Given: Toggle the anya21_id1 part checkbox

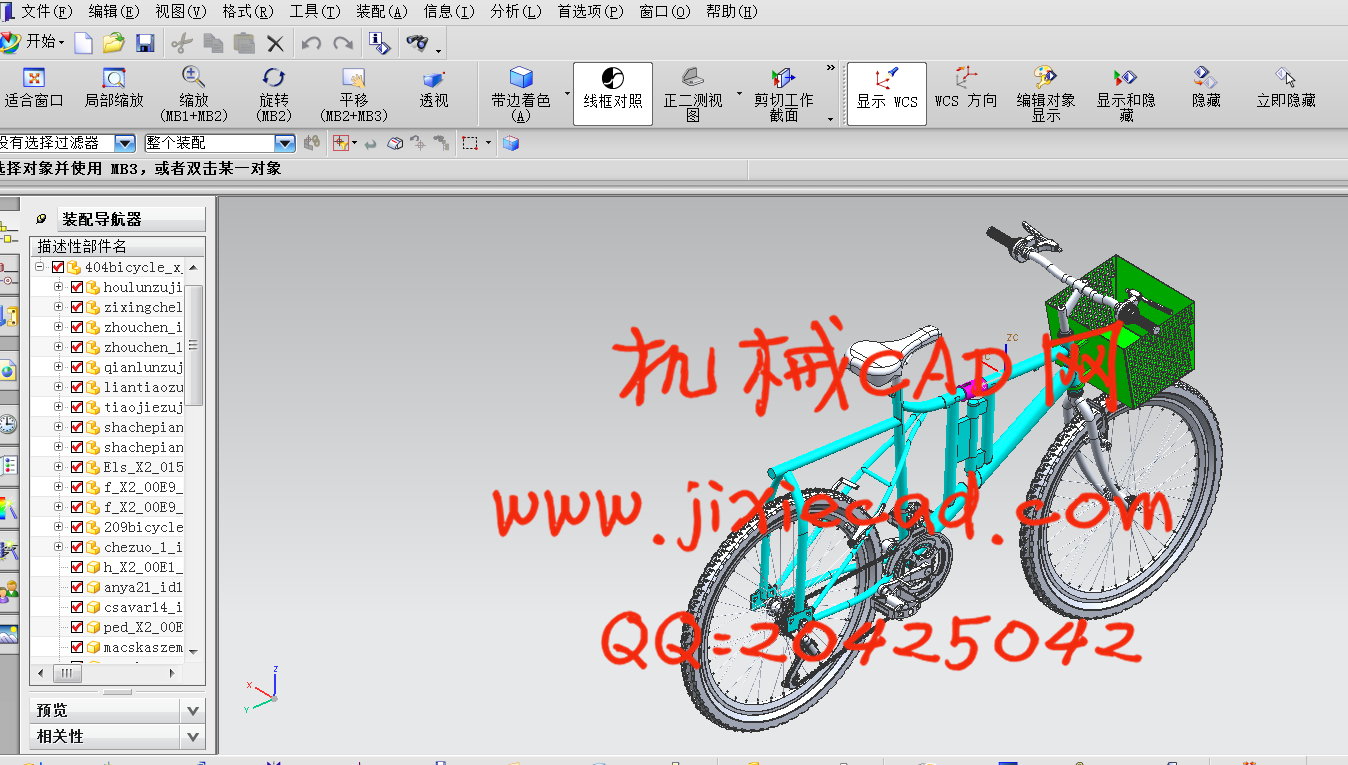Looking at the screenshot, I should 77,587.
